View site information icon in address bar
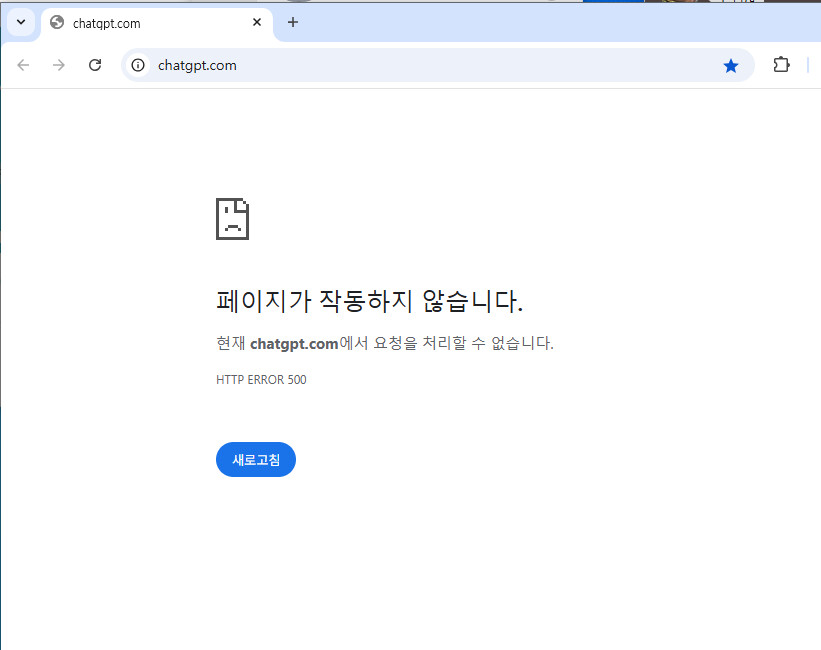The height and width of the screenshot is (650, 821). click(x=138, y=65)
